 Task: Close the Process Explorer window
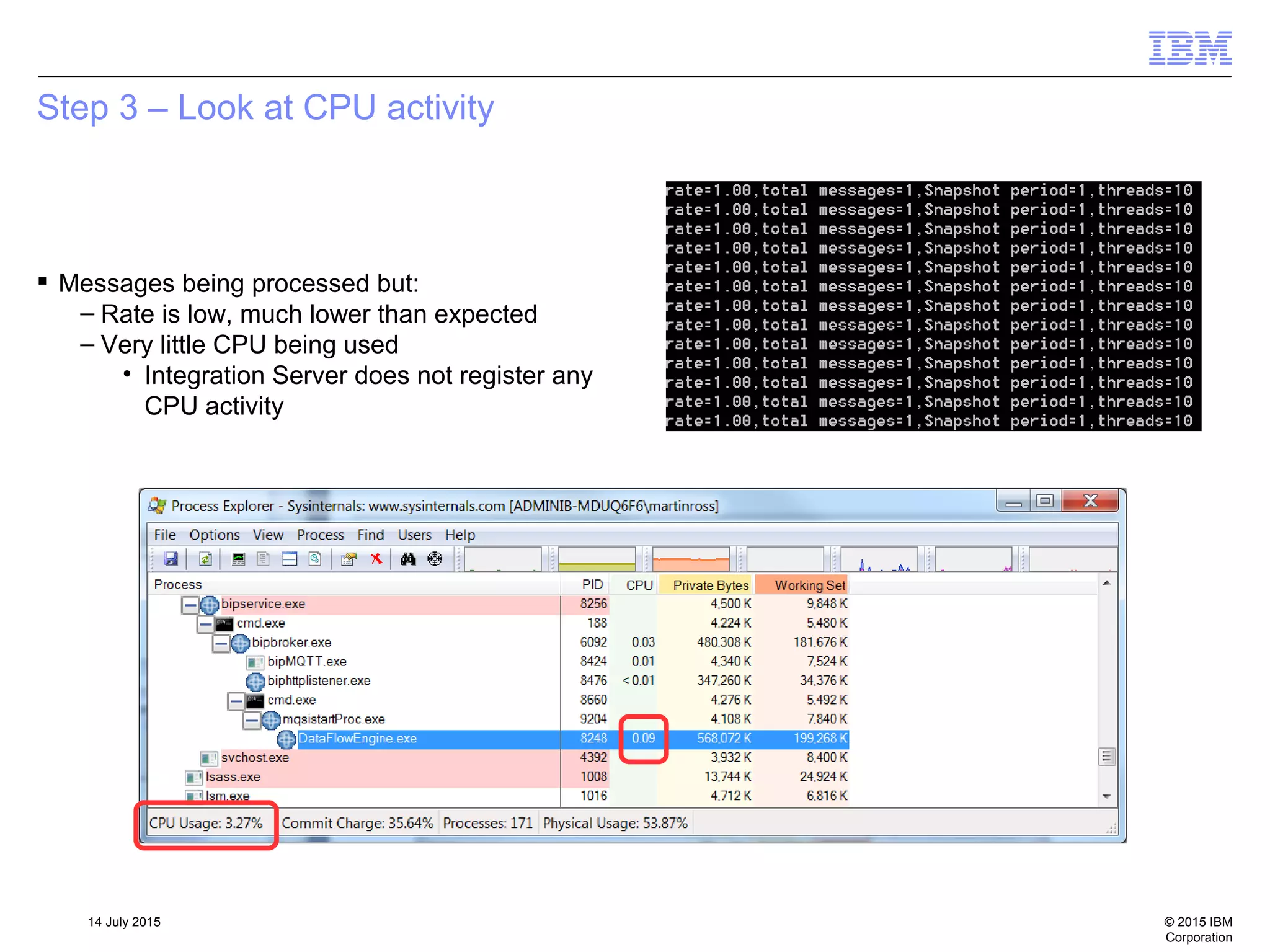pos(1090,500)
